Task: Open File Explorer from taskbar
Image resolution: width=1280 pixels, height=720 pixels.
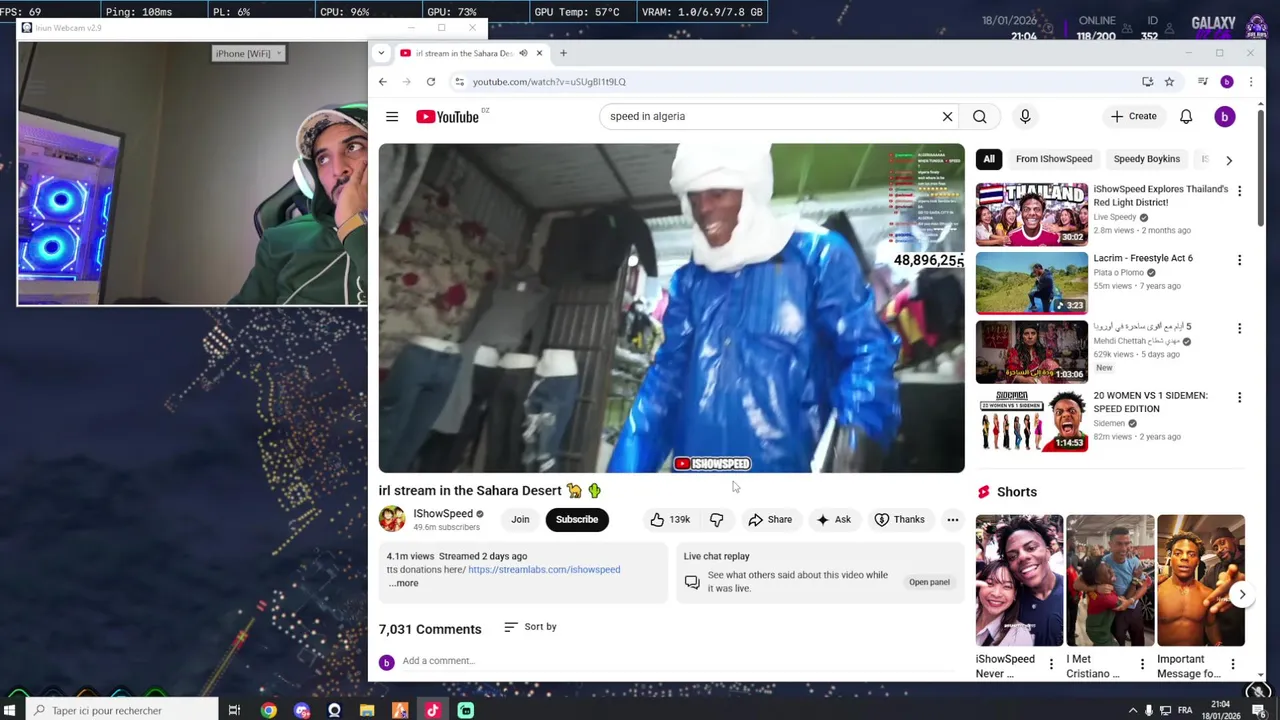Action: point(367,710)
